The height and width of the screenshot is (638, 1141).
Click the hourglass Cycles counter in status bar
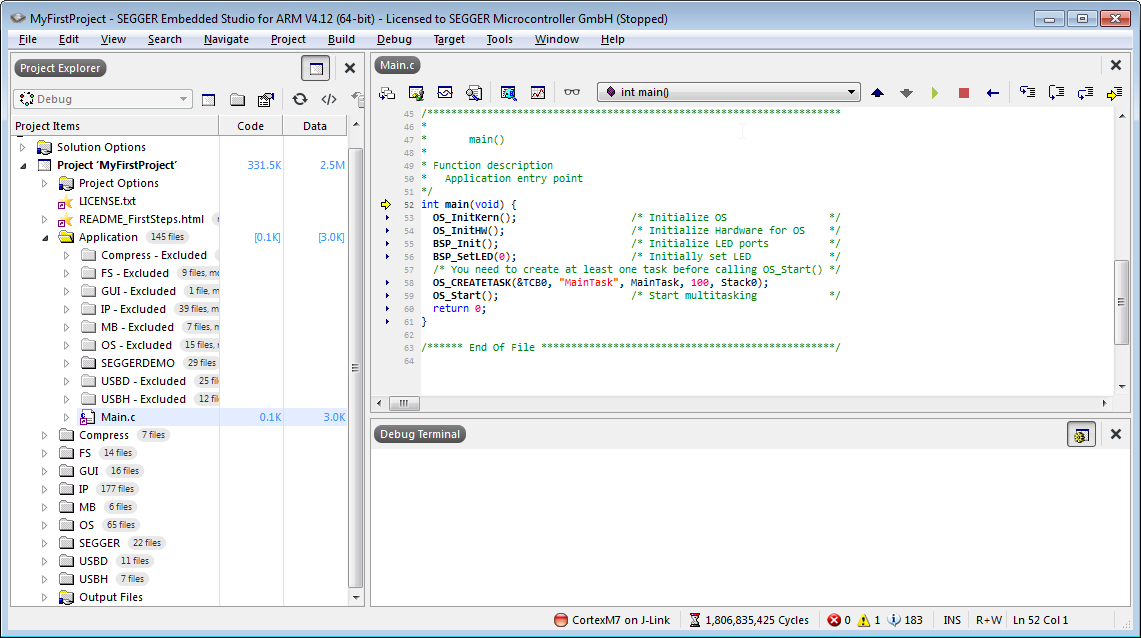point(749,620)
